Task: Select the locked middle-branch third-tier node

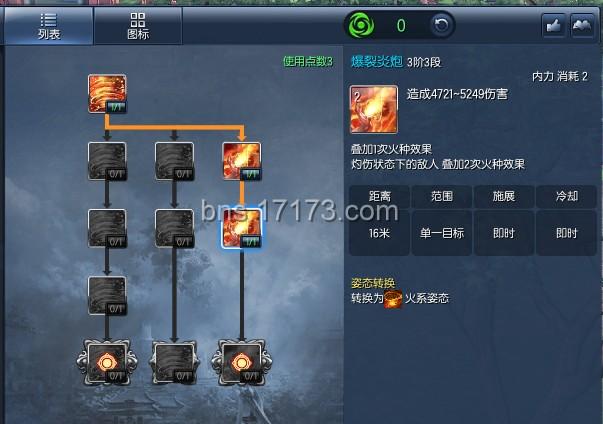Action: pyautogui.click(x=174, y=228)
